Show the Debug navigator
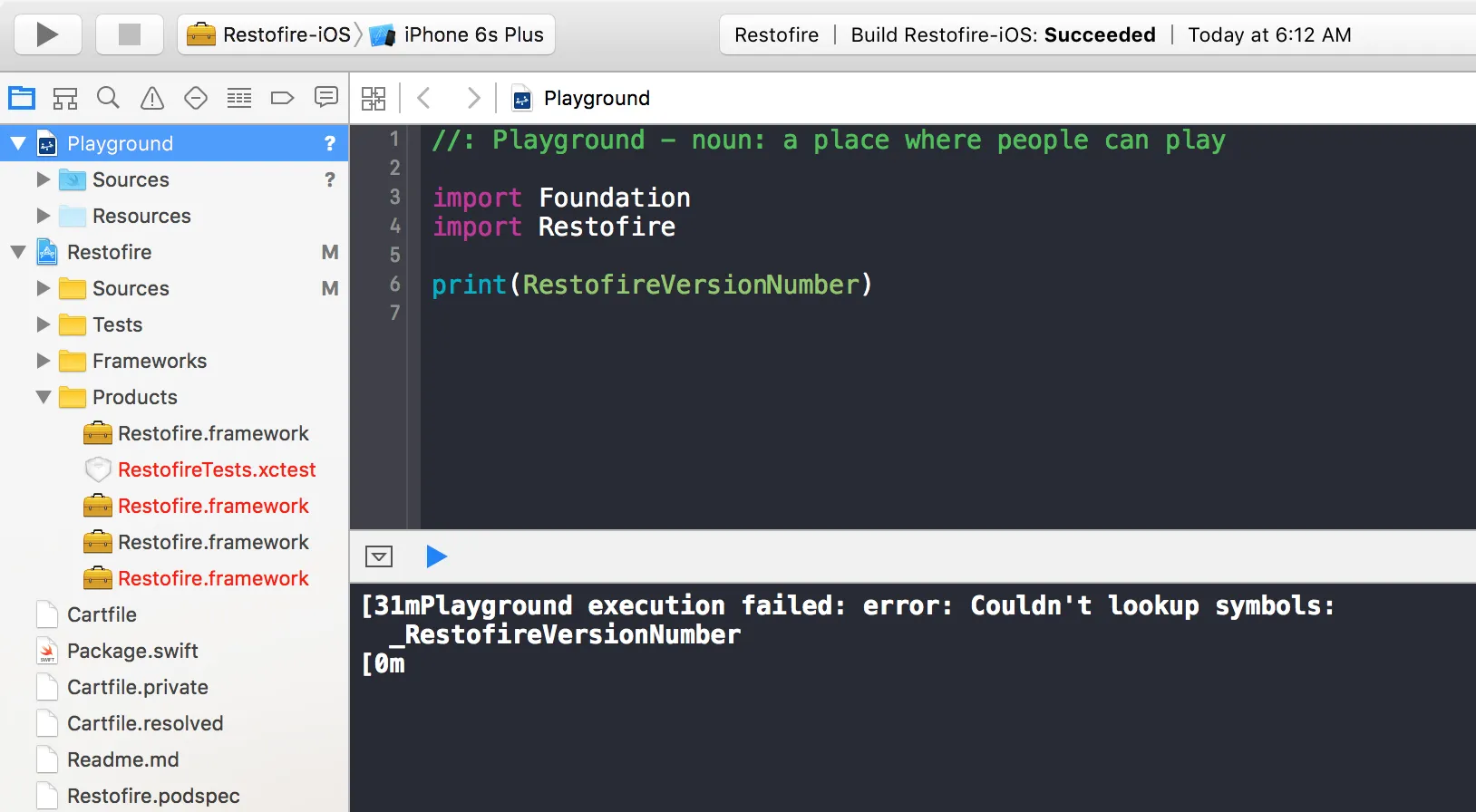The image size is (1476, 812). 239,98
